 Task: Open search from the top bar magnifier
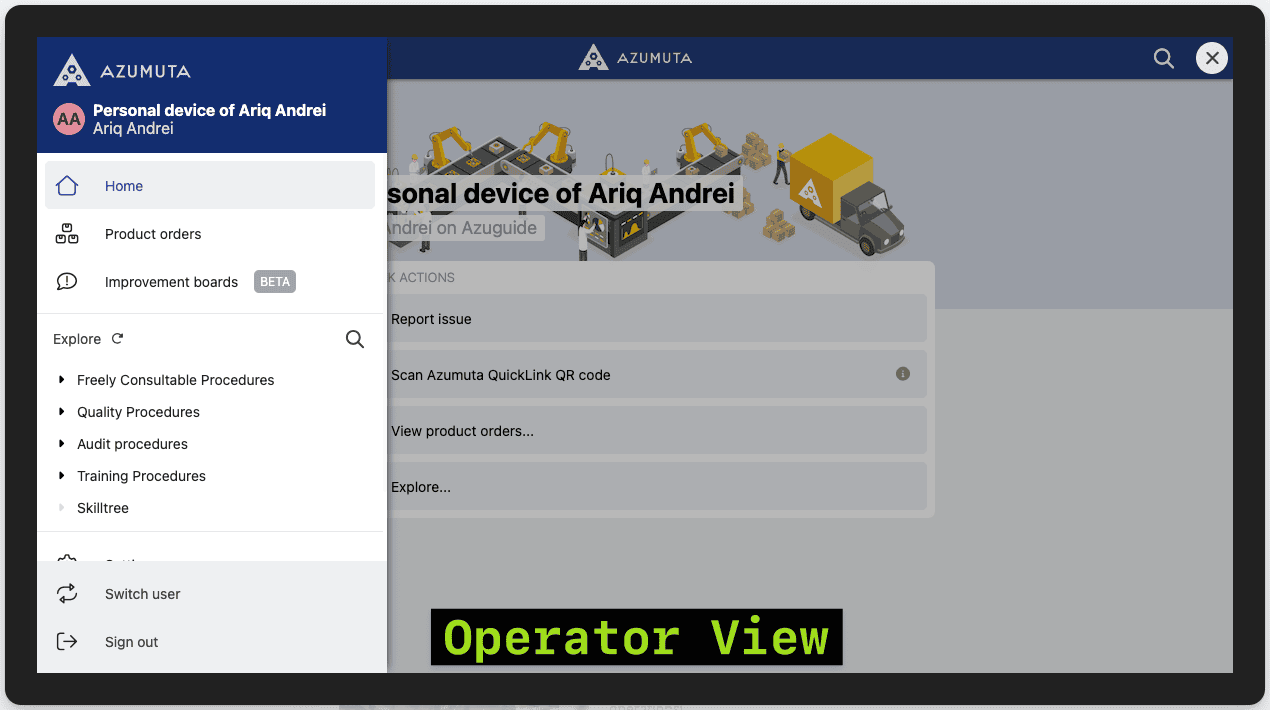(x=1163, y=58)
